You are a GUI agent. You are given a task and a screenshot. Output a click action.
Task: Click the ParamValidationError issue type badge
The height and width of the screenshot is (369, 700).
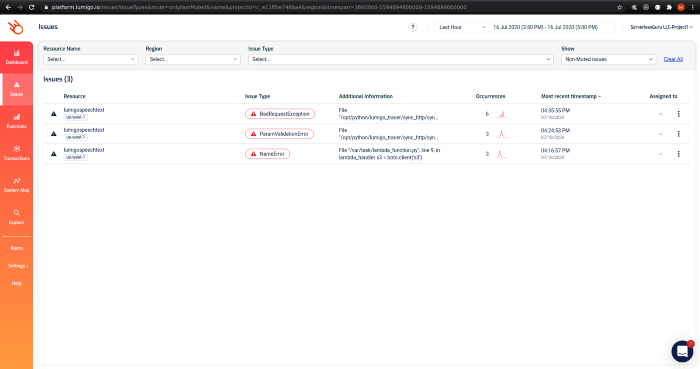[279, 134]
